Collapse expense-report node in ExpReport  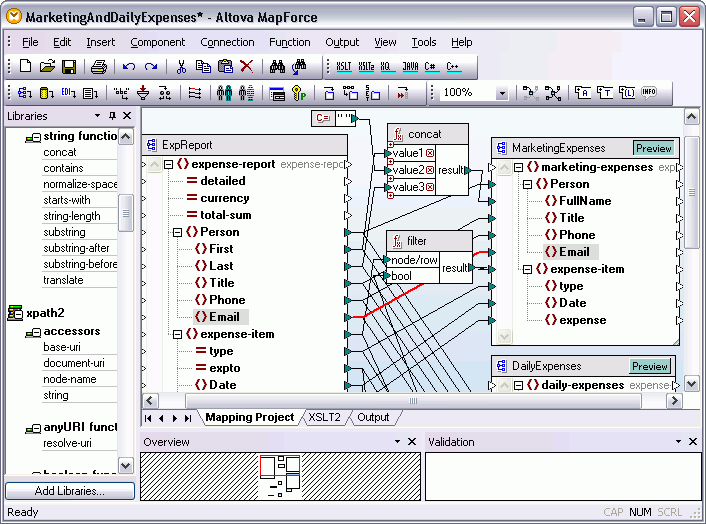168,164
